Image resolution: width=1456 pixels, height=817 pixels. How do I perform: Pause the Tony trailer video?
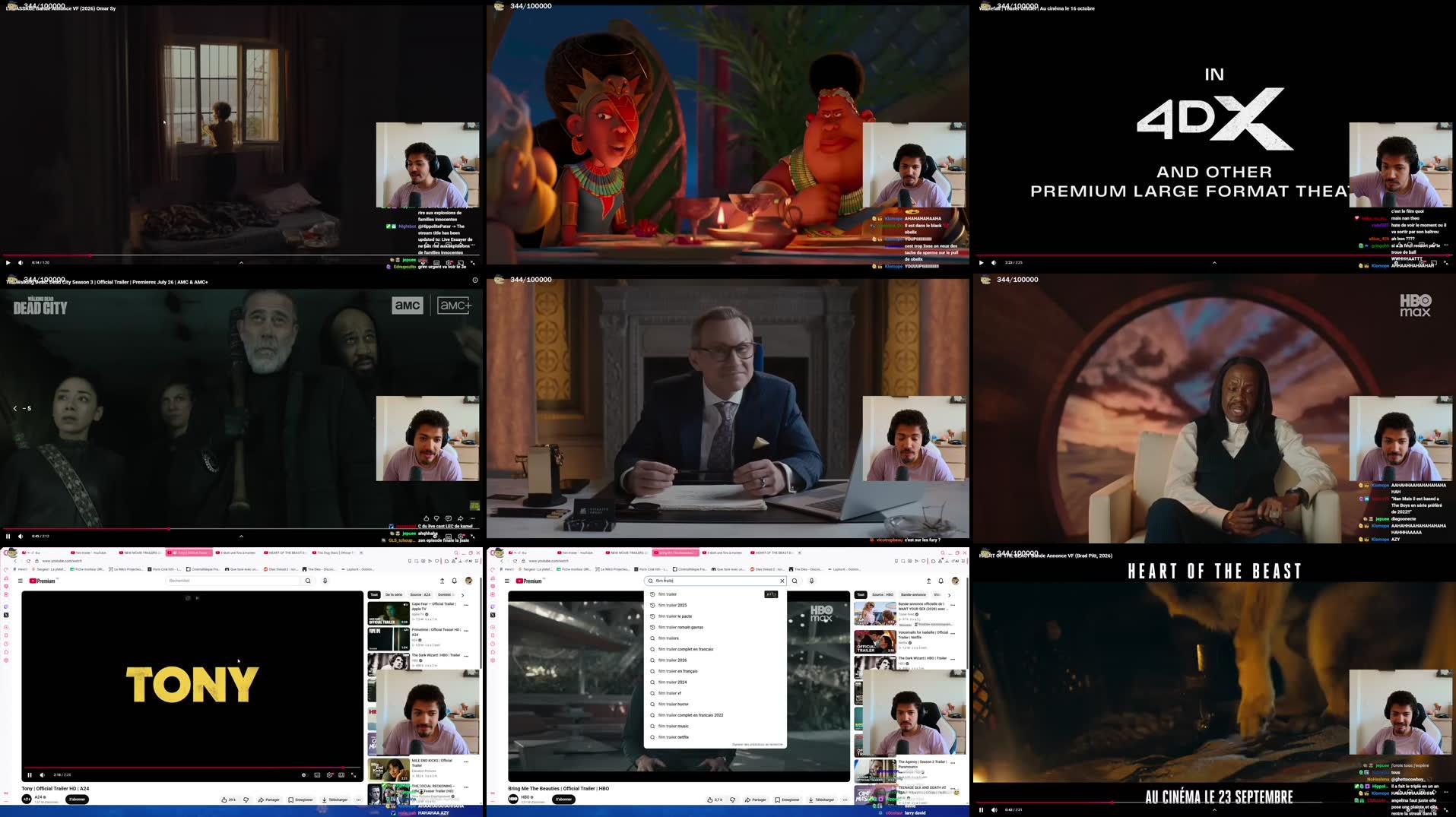click(30, 775)
